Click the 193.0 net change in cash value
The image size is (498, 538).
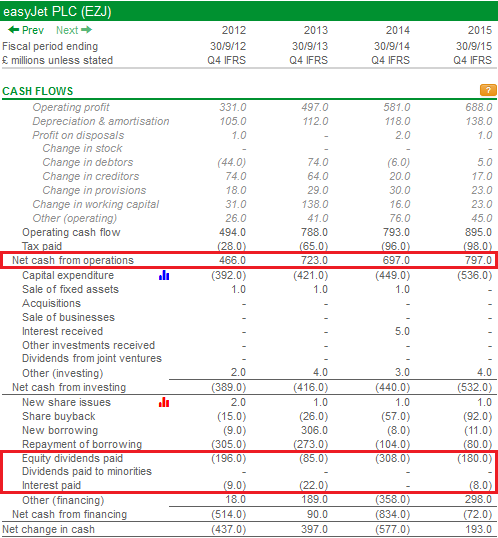(x=478, y=529)
